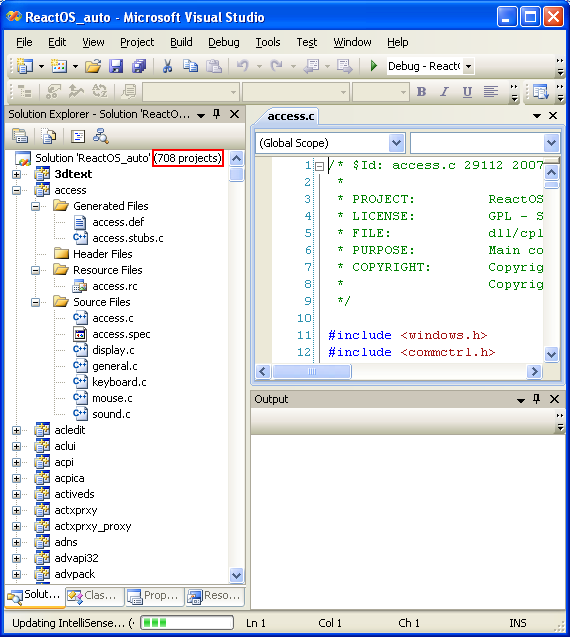The height and width of the screenshot is (637, 570).
Task: Select keyboard.c source file
Action: point(119,382)
